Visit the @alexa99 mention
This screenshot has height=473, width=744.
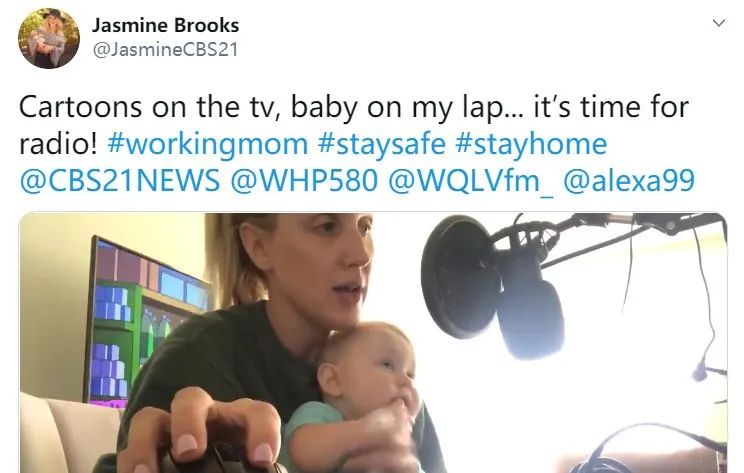[x=629, y=181]
